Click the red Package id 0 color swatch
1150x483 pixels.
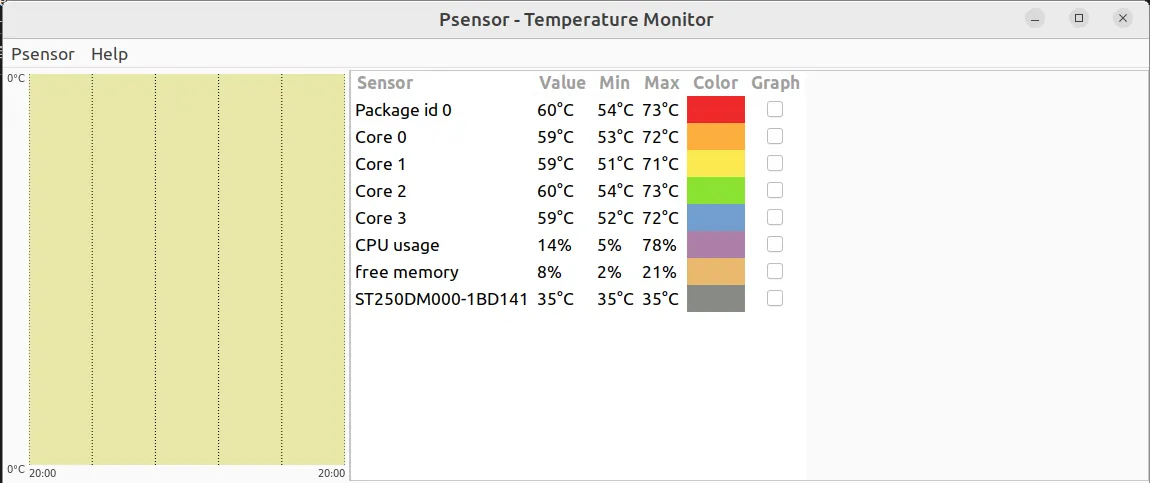coord(716,109)
